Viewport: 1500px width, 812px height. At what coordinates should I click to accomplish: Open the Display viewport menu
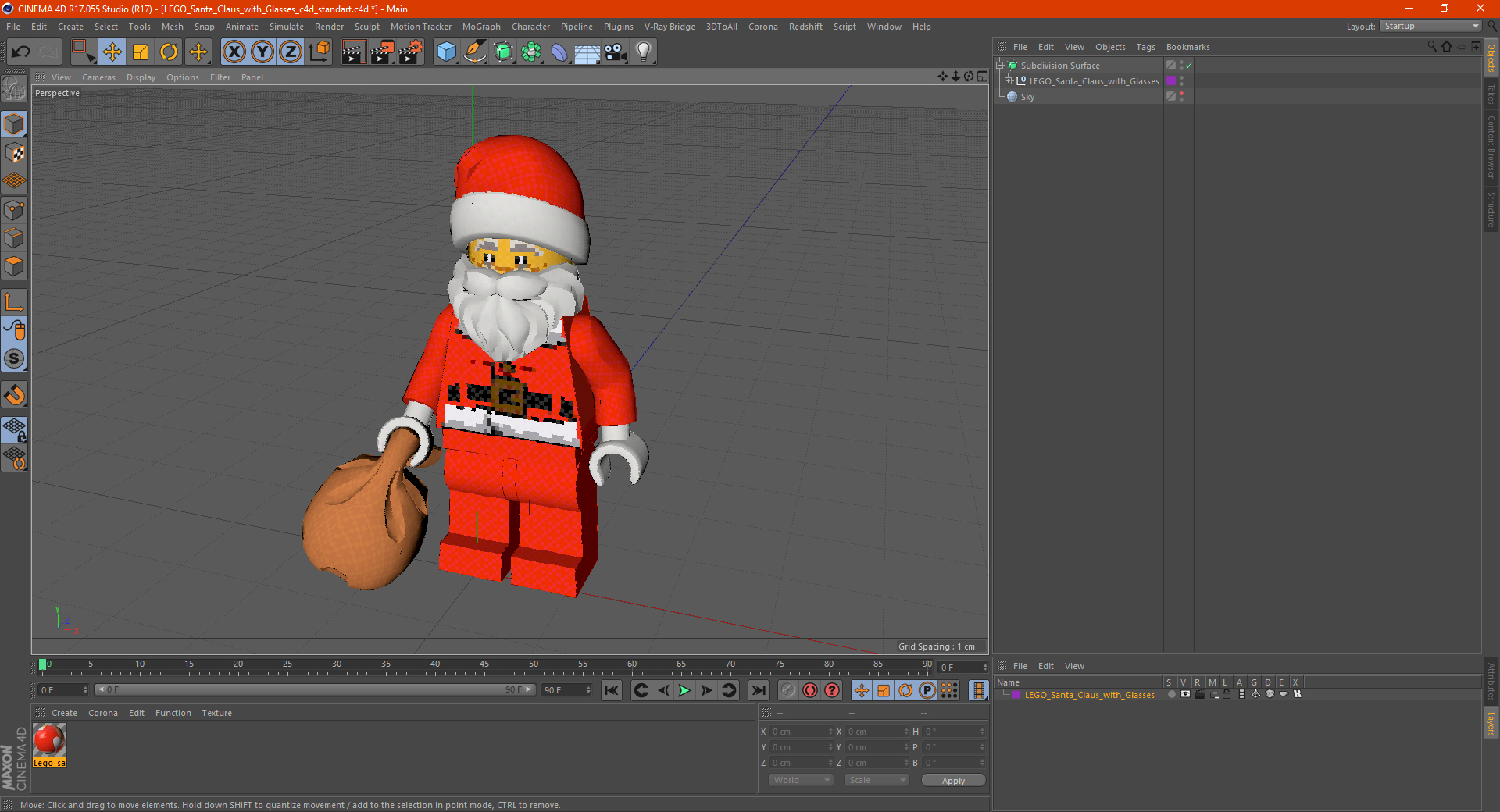[x=141, y=77]
